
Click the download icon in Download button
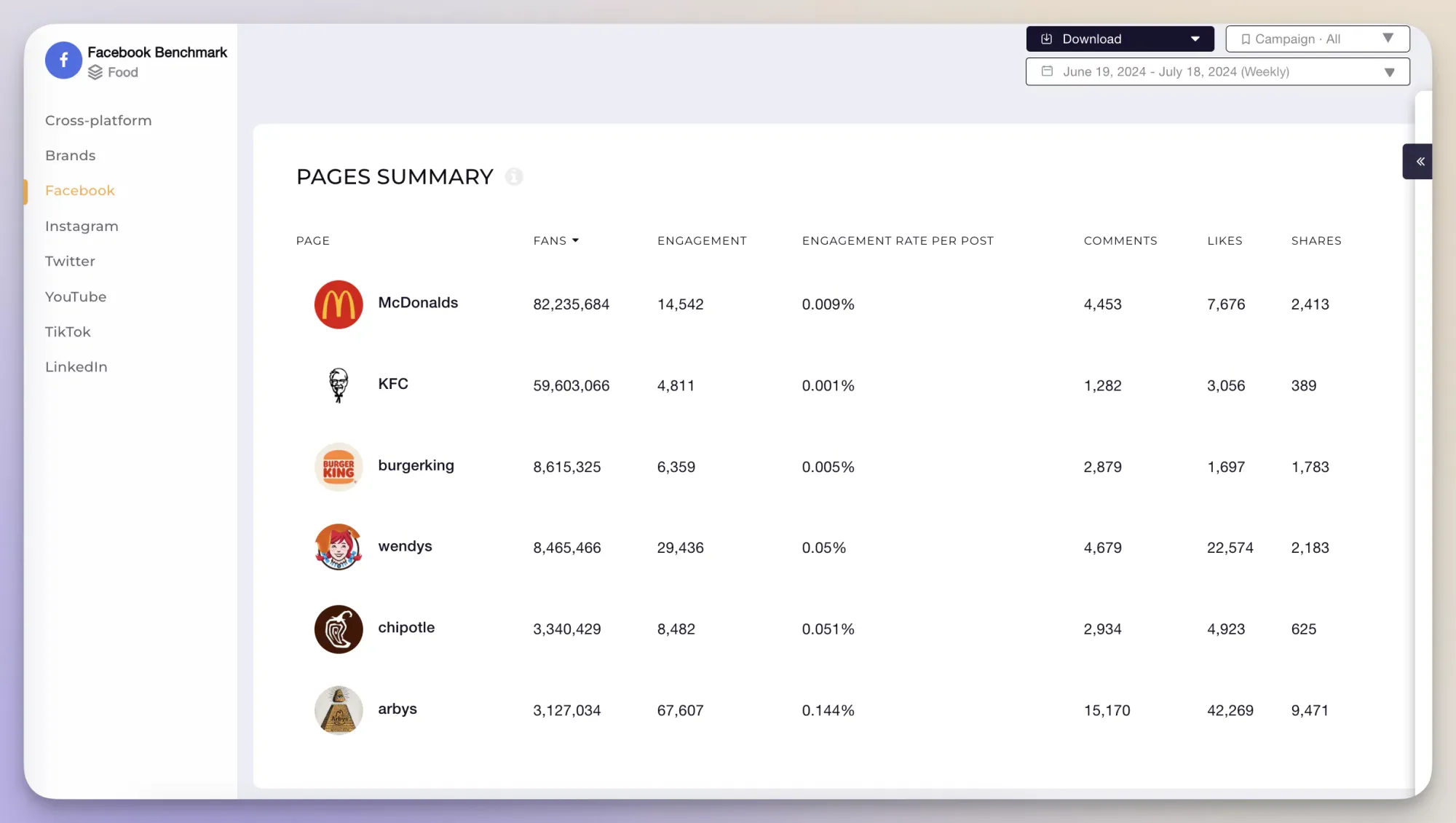point(1046,39)
